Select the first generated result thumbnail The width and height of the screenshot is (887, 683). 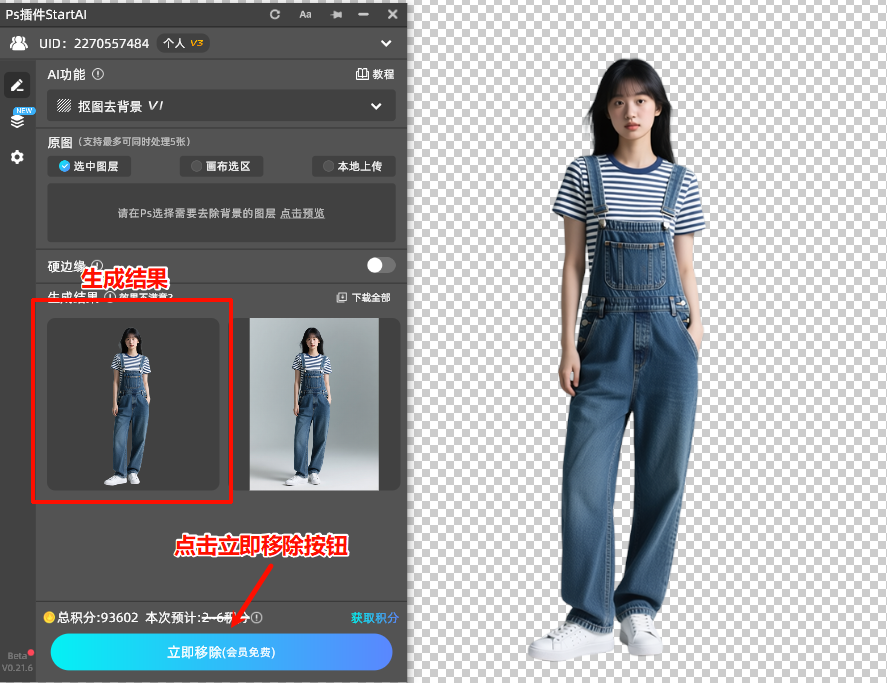pos(133,401)
